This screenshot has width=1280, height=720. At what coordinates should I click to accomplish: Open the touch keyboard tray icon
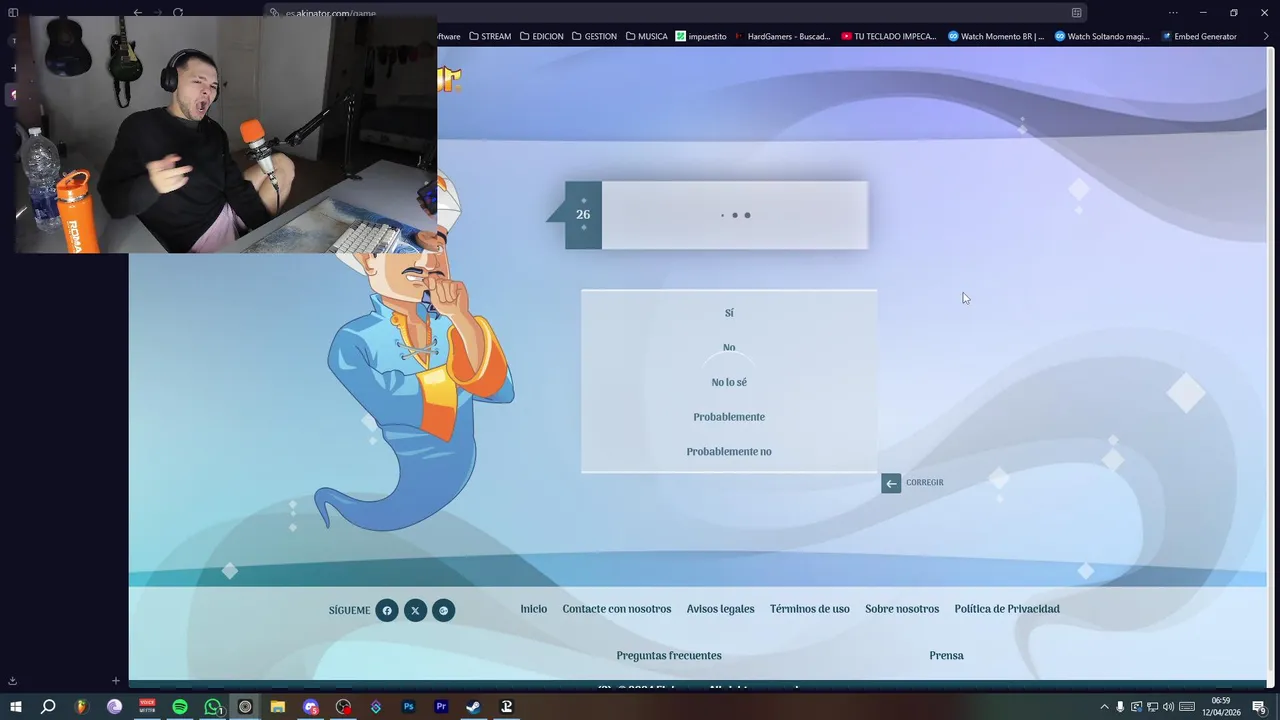(1187, 707)
